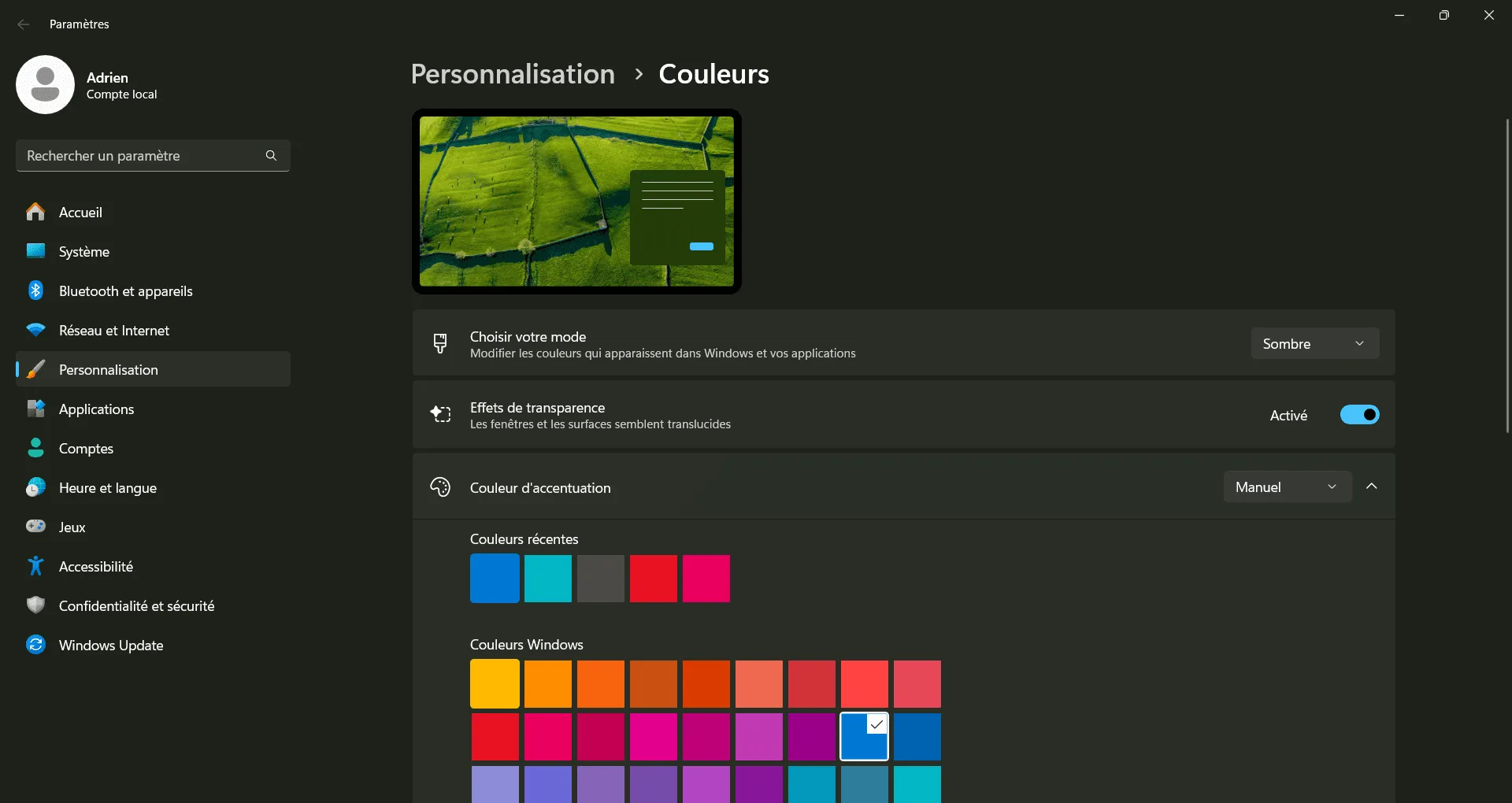Screen dimensions: 1512x803
Task: Disable Effets de transparence
Action: click(x=1360, y=414)
